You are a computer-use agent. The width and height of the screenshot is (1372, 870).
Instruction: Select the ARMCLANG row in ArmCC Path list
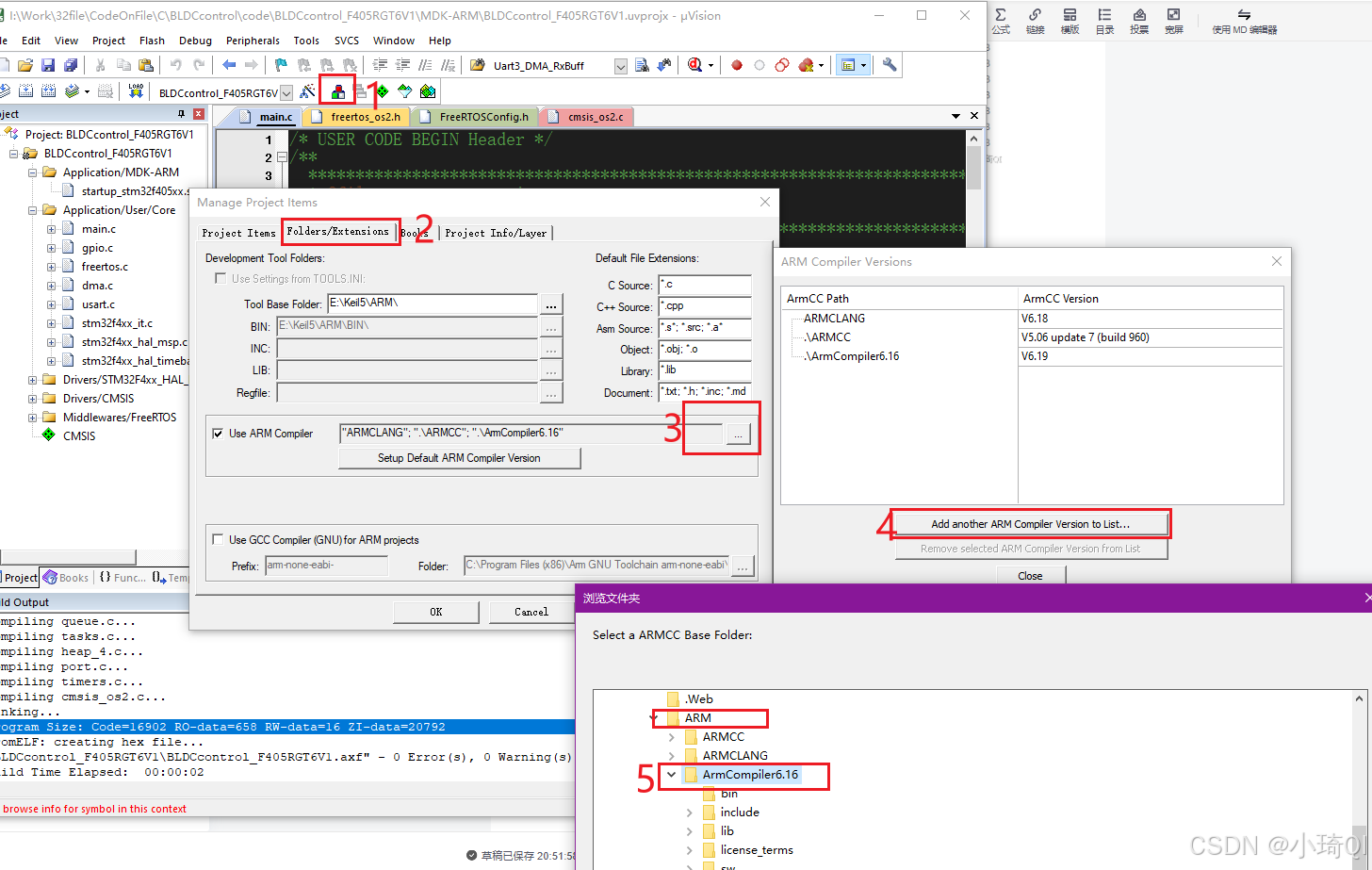[834, 319]
